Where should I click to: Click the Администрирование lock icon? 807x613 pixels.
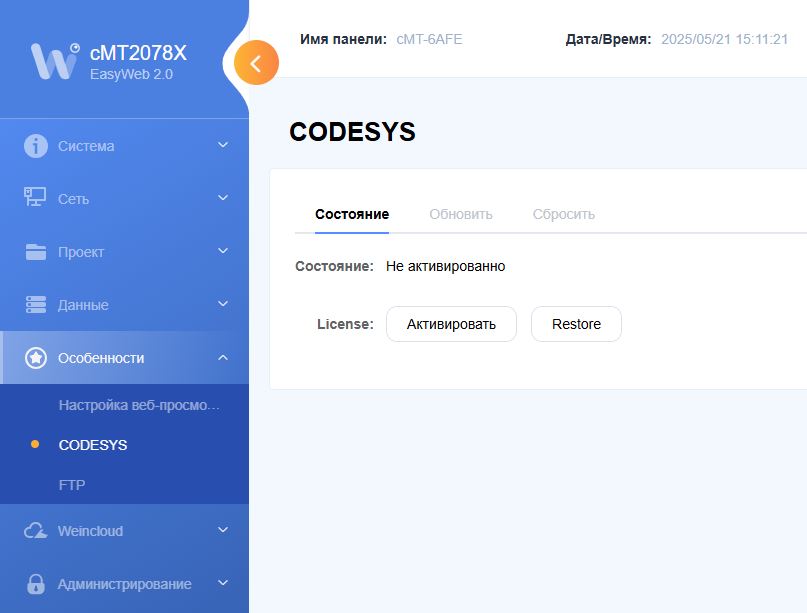36,584
